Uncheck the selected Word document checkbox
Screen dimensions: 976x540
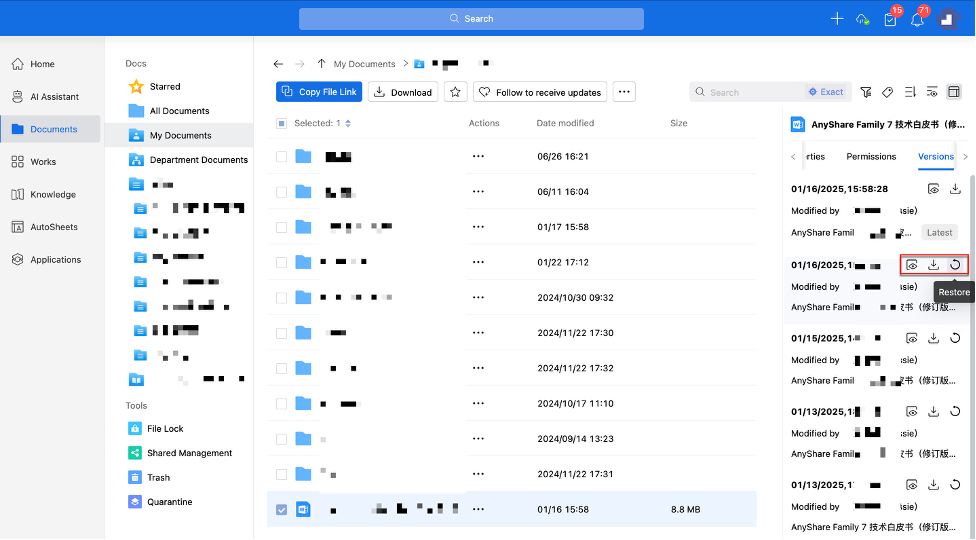pyautogui.click(x=281, y=509)
